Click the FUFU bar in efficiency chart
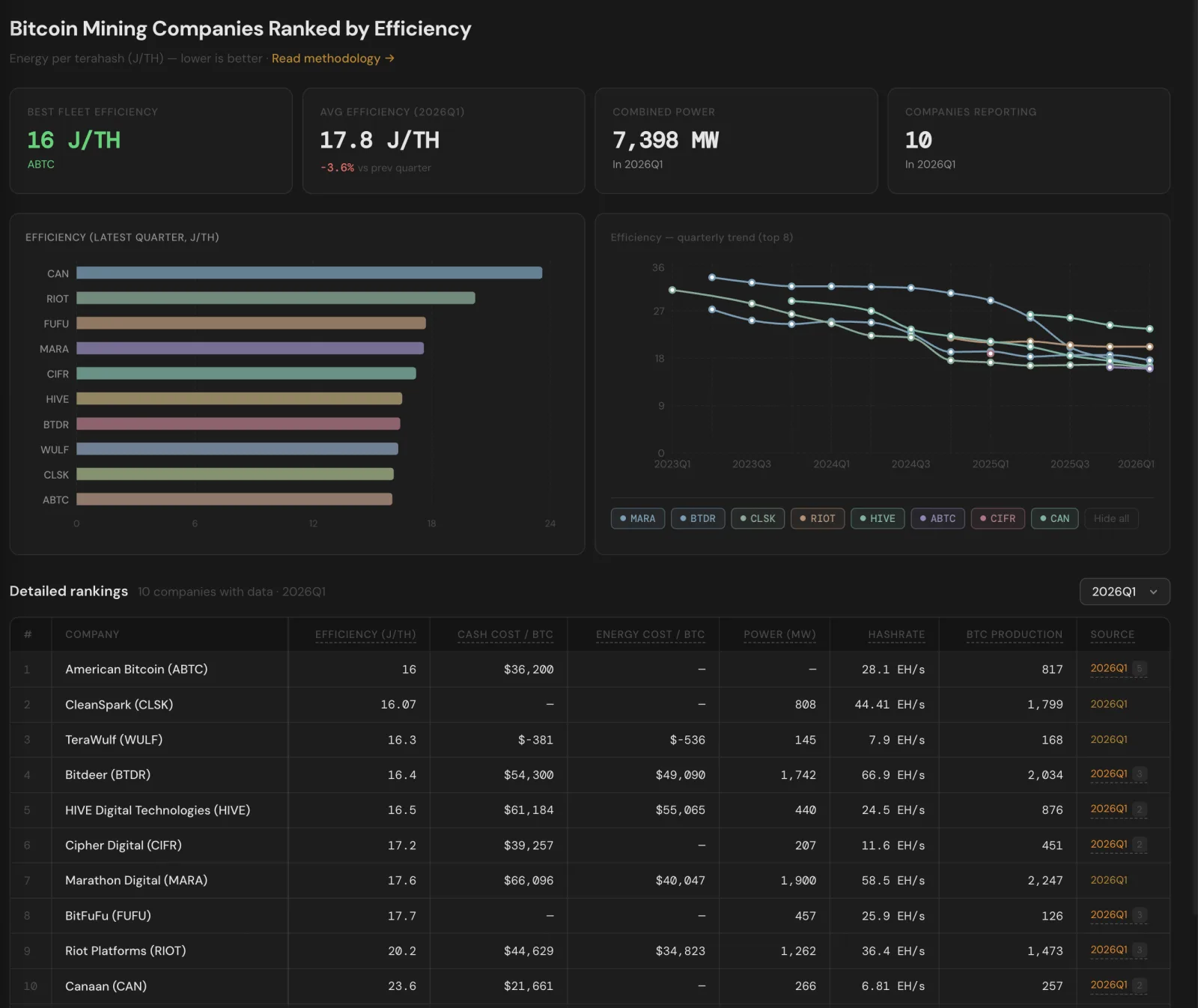 click(251, 324)
